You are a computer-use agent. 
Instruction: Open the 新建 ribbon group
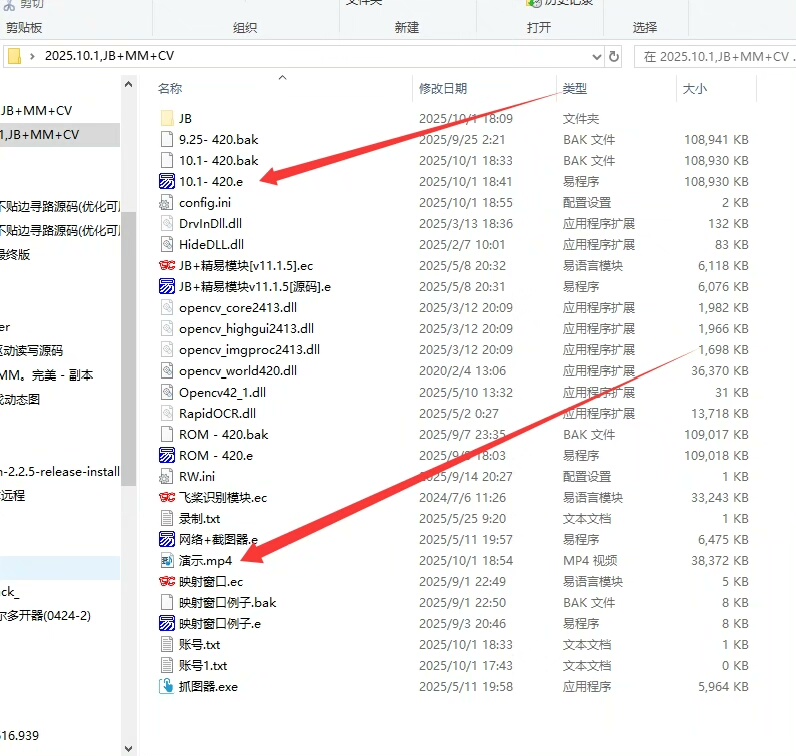(x=407, y=27)
